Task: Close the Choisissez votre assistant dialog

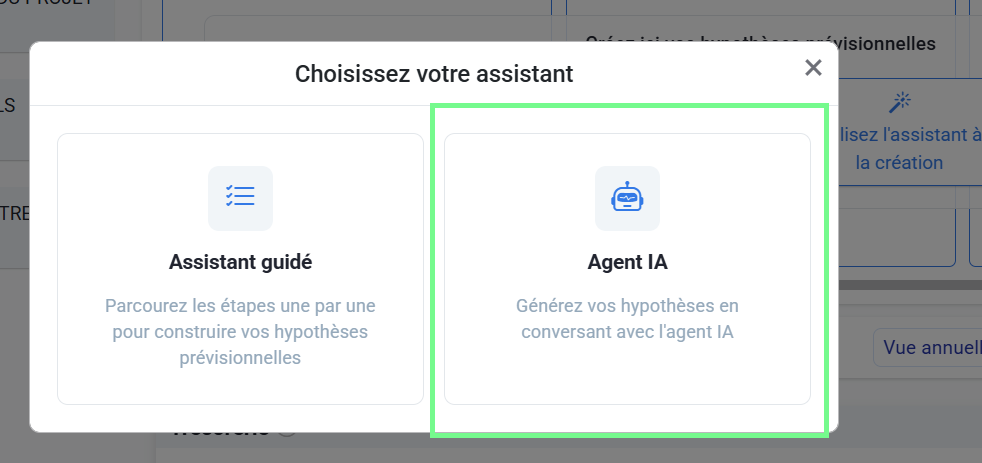Action: 813,68
